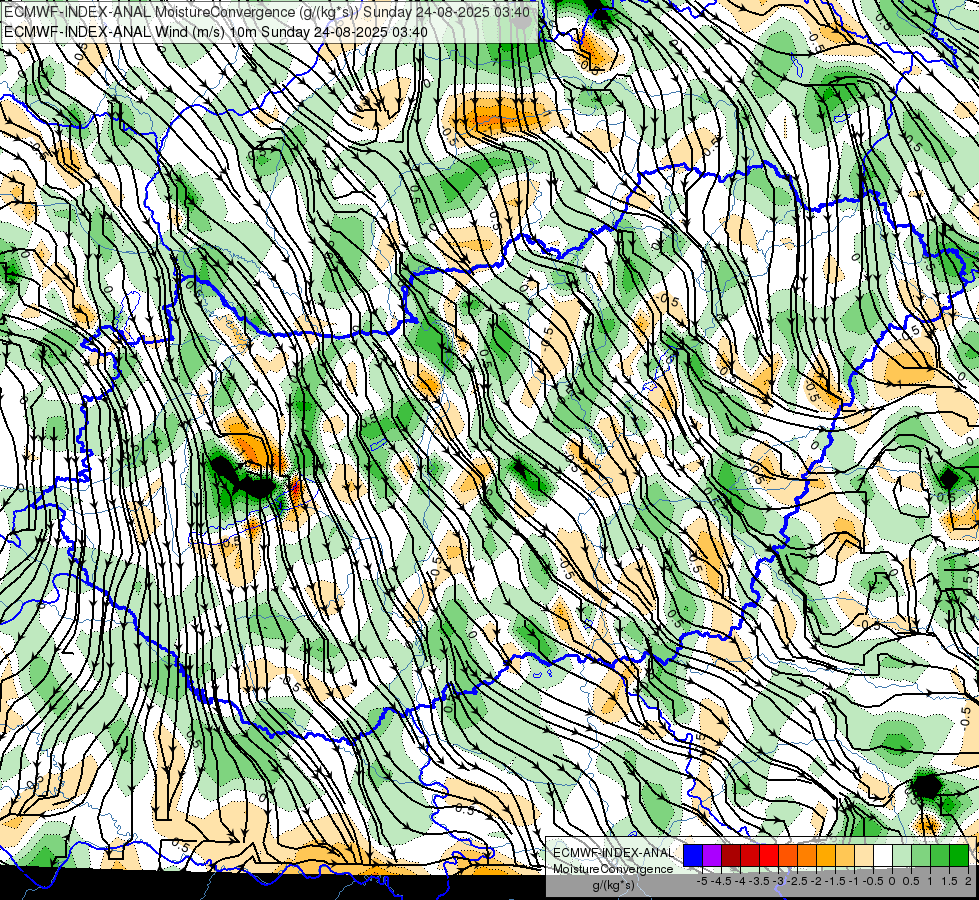Click ECMWF-INDEX-ANAL text in the legend box
The height and width of the screenshot is (900, 979).
[x=613, y=853]
